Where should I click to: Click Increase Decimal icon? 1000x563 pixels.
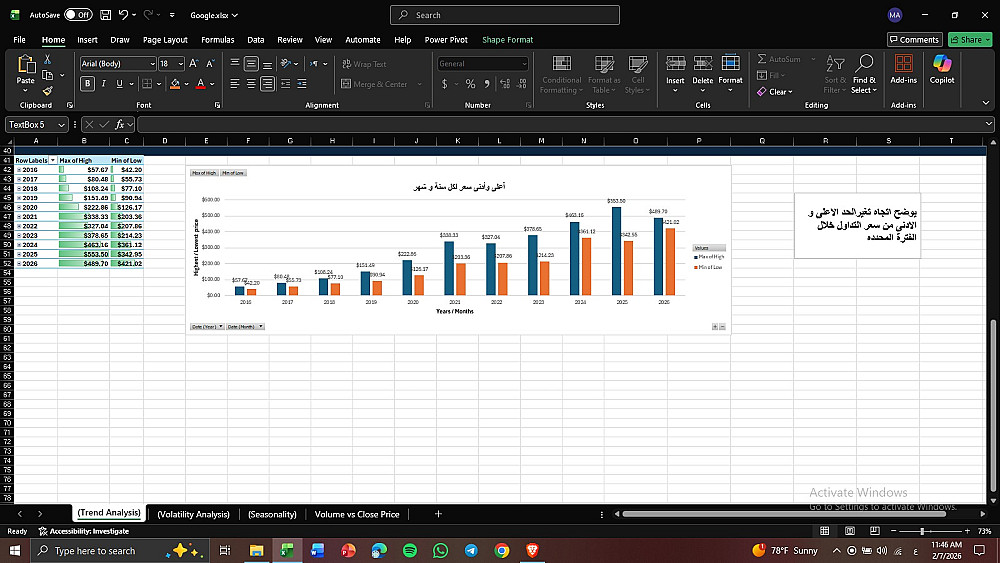coord(505,84)
